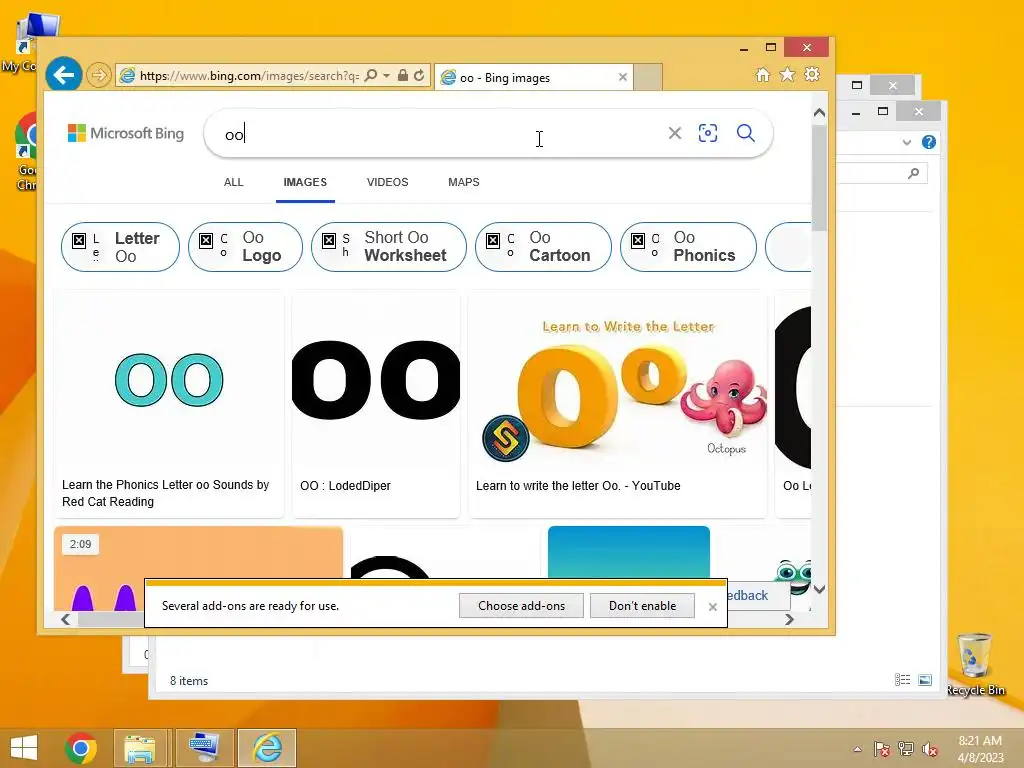
Task: Open Help icon in the background Explorer window
Action: (x=929, y=142)
